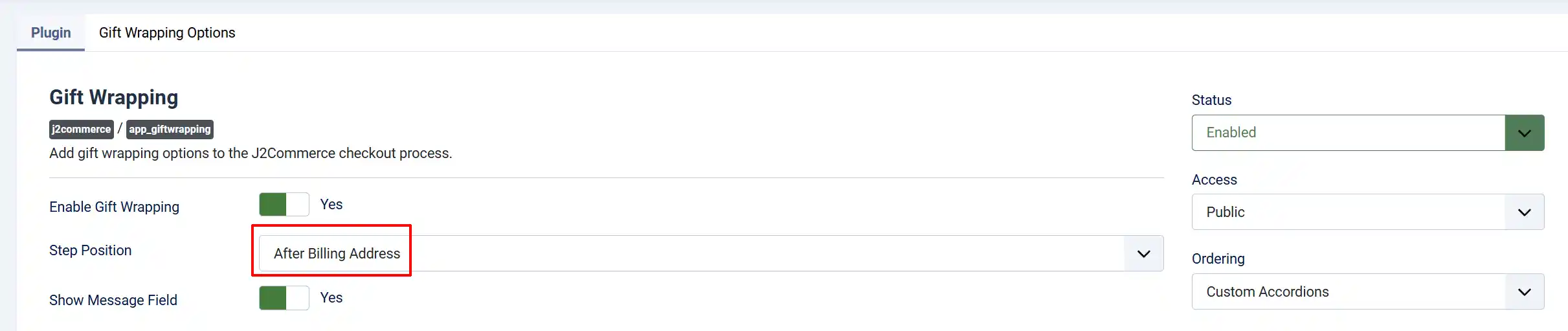
Task: Open the Gift Wrapping Options tab
Action: pos(167,32)
